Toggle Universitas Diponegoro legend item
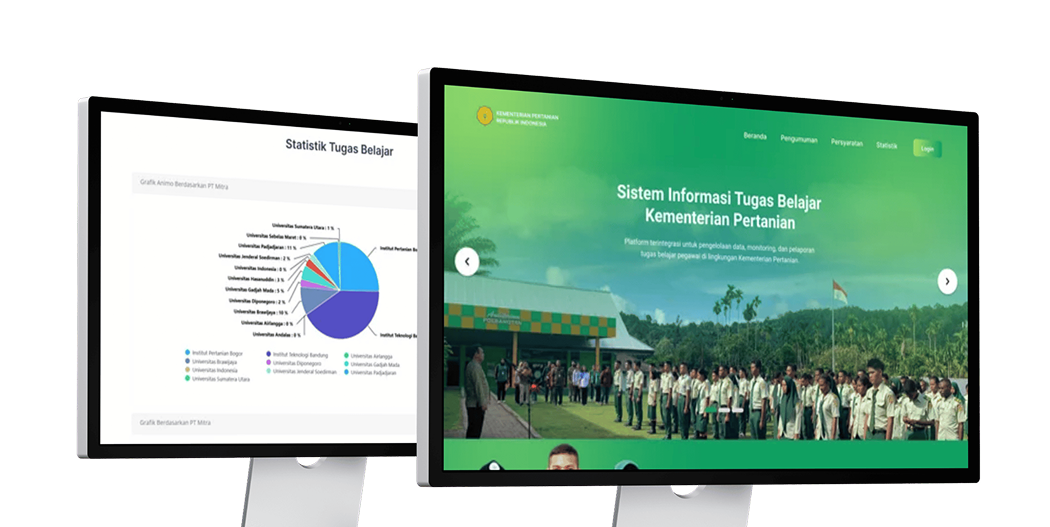Viewport: 1050px width, 527px height. [x=294, y=363]
